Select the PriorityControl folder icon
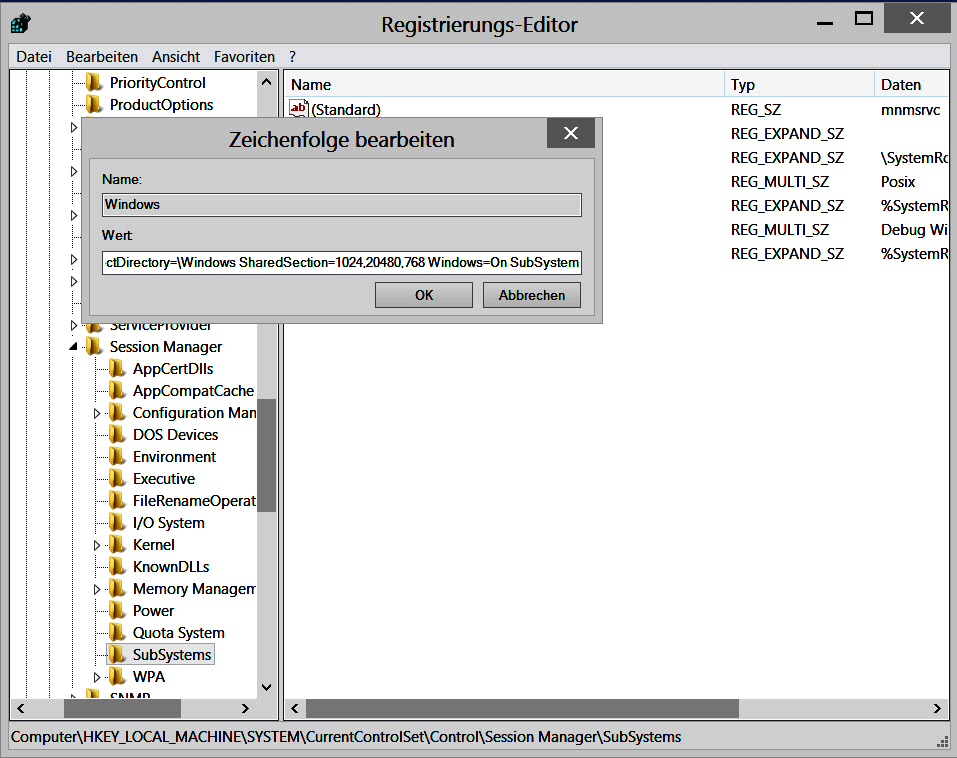The height and width of the screenshot is (758, 957). click(x=94, y=82)
